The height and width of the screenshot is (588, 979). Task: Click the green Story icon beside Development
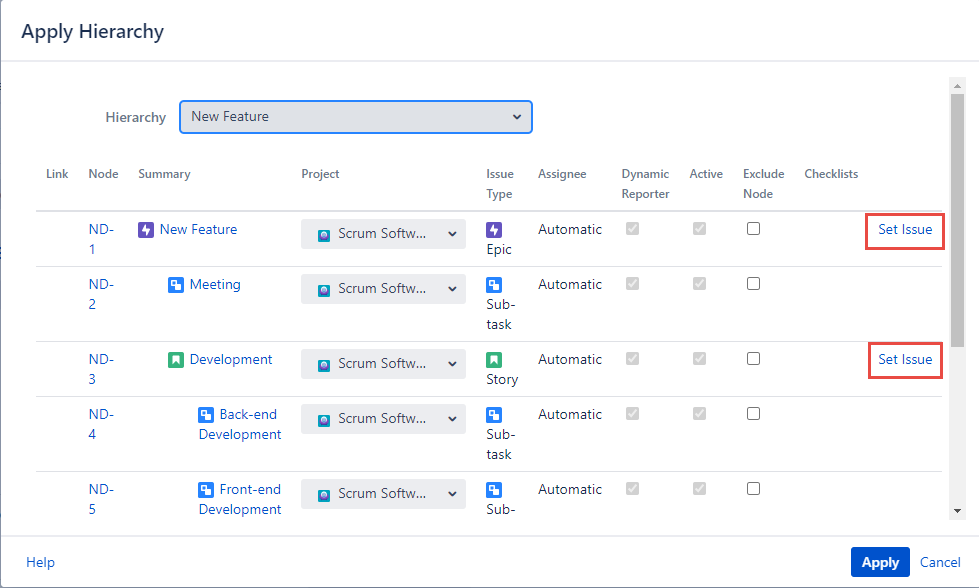(176, 360)
